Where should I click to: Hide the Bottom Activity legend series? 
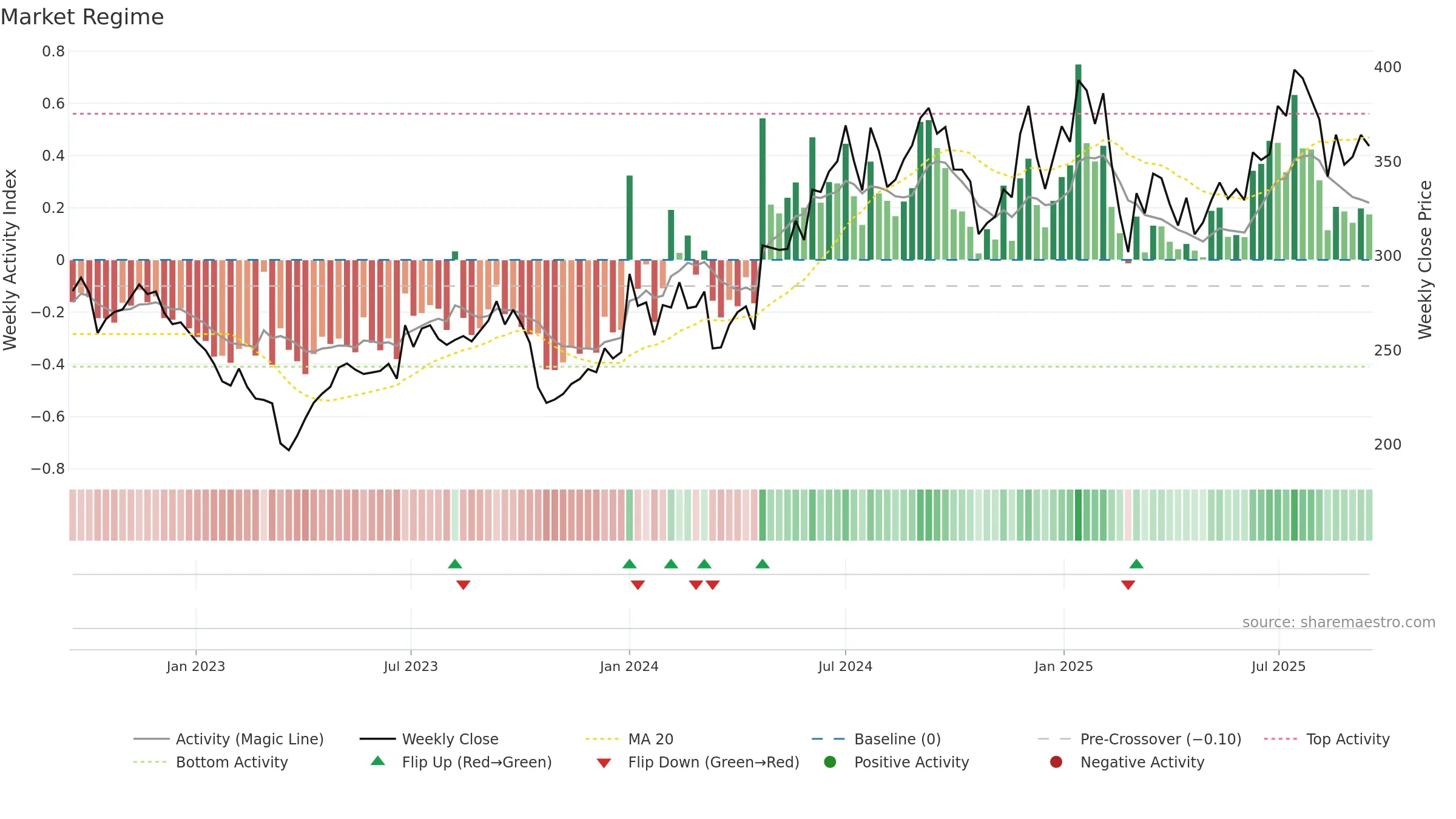click(x=211, y=762)
